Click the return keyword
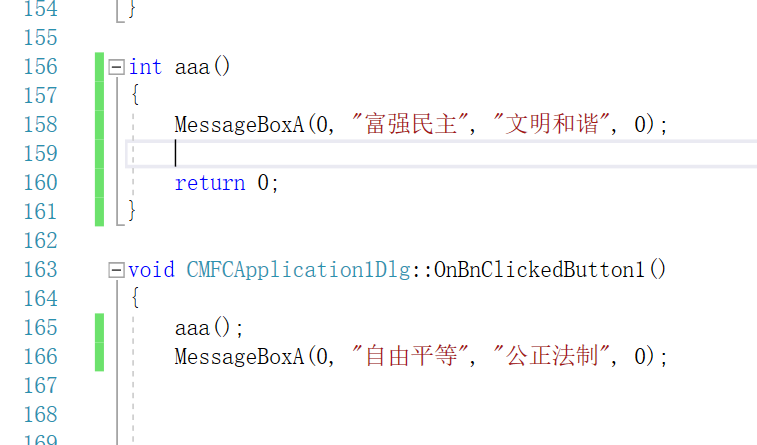 click(209, 183)
